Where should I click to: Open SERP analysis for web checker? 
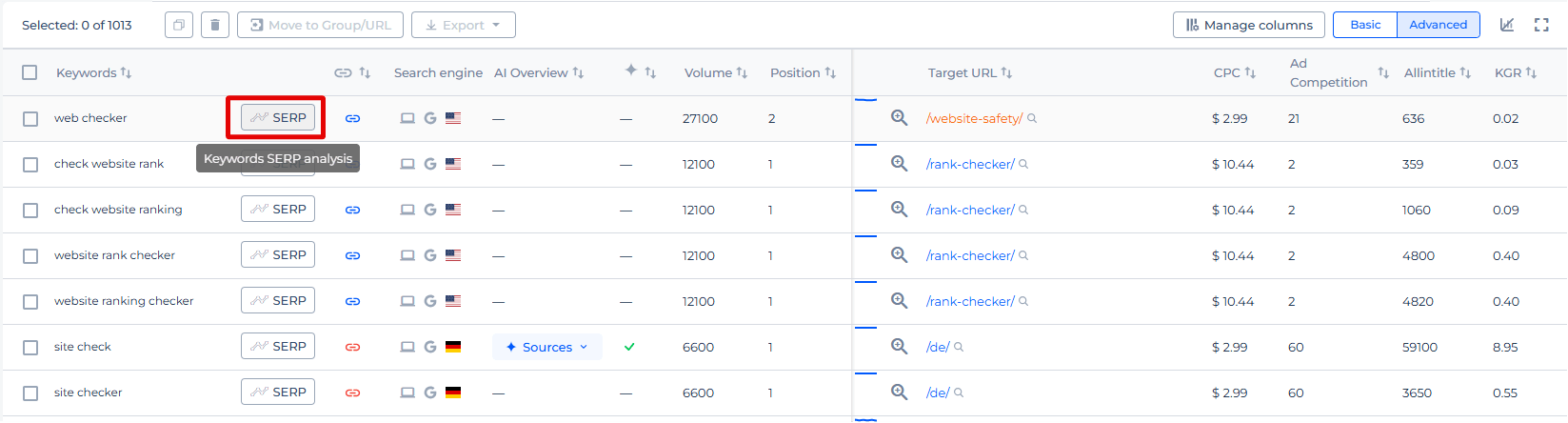(278, 117)
